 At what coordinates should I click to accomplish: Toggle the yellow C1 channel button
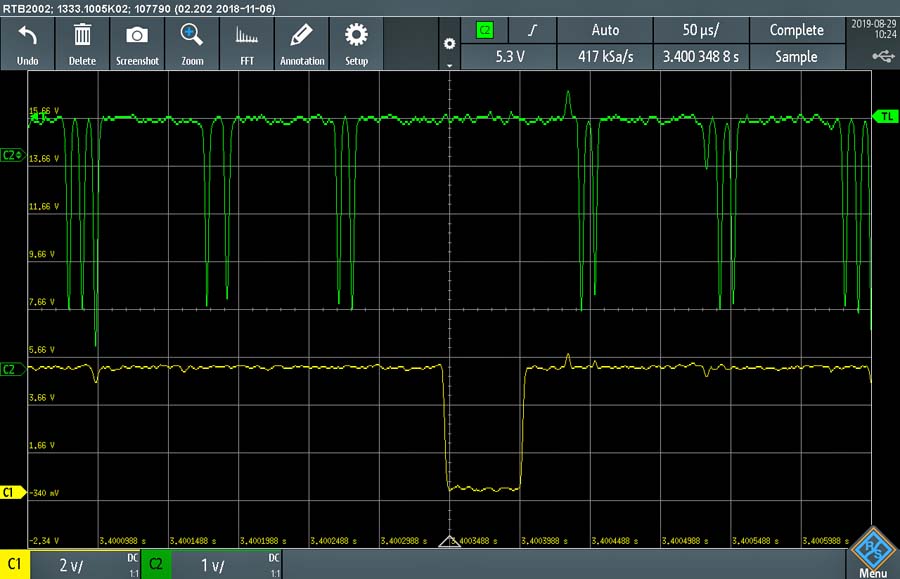pos(15,565)
